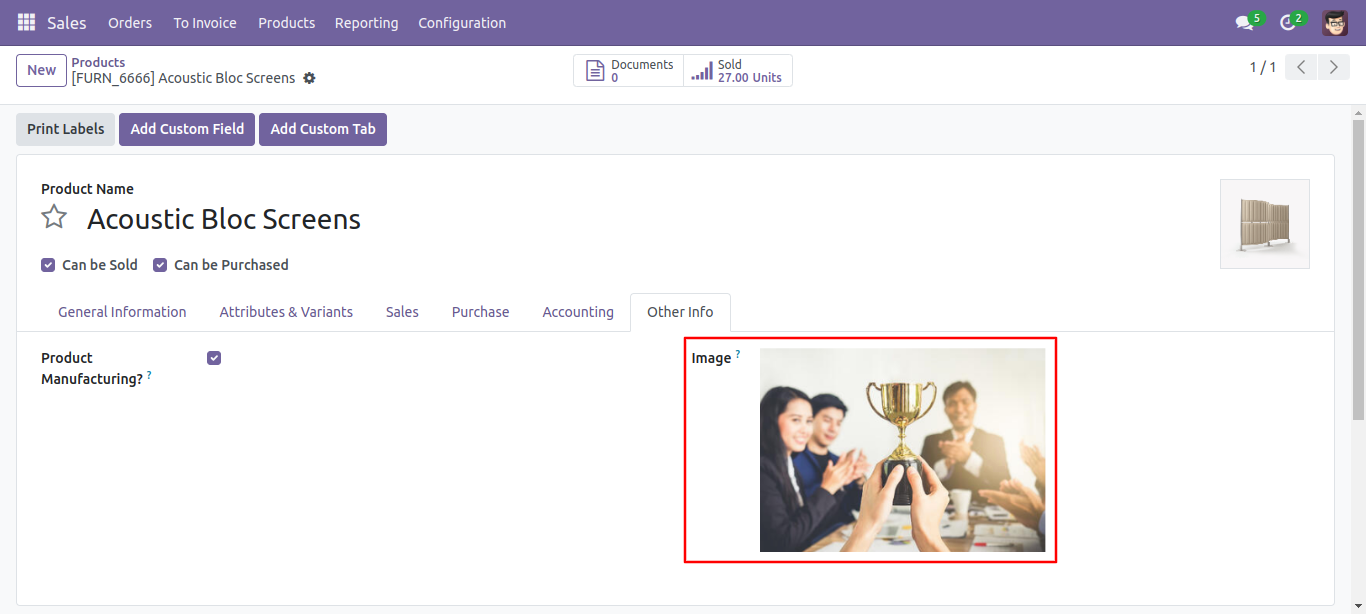1366x614 pixels.
Task: Open the To Invoice menu
Action: point(205,22)
